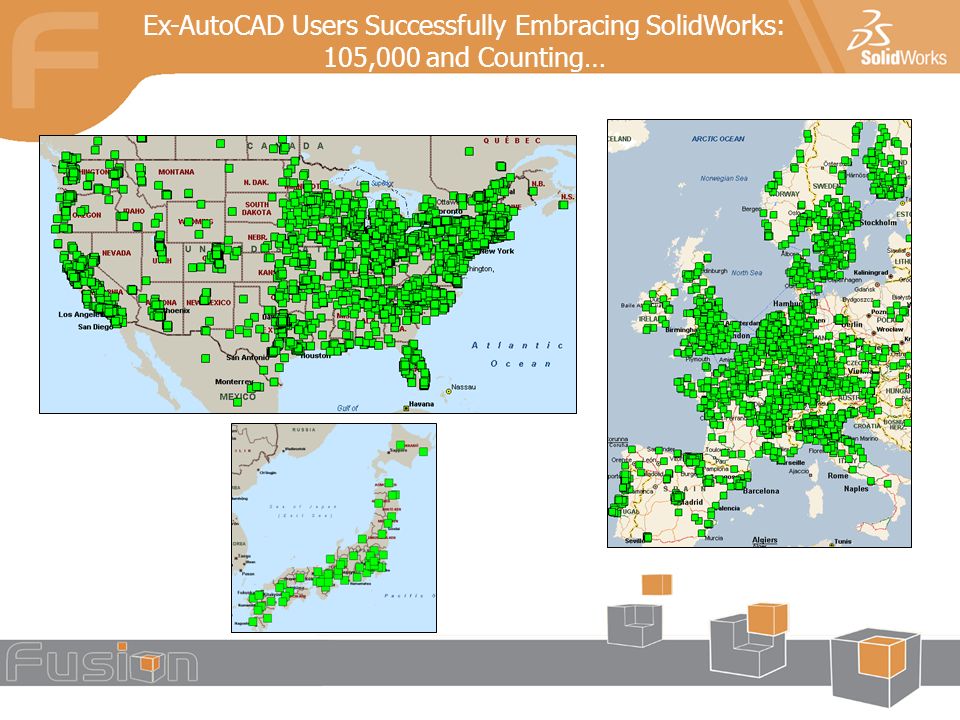
Task: Click the "NEVADA" state label
Action: click(116, 253)
